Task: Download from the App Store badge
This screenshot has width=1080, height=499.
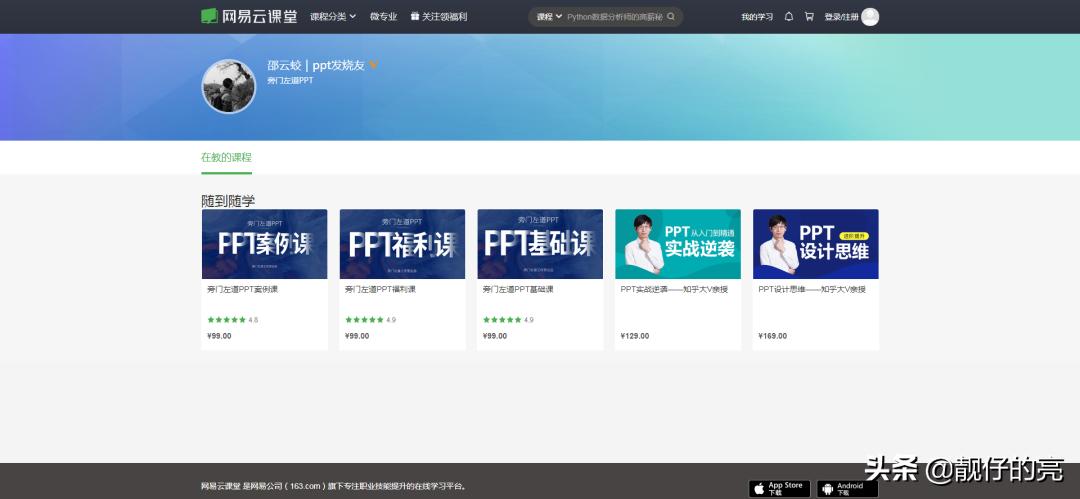Action: point(779,489)
